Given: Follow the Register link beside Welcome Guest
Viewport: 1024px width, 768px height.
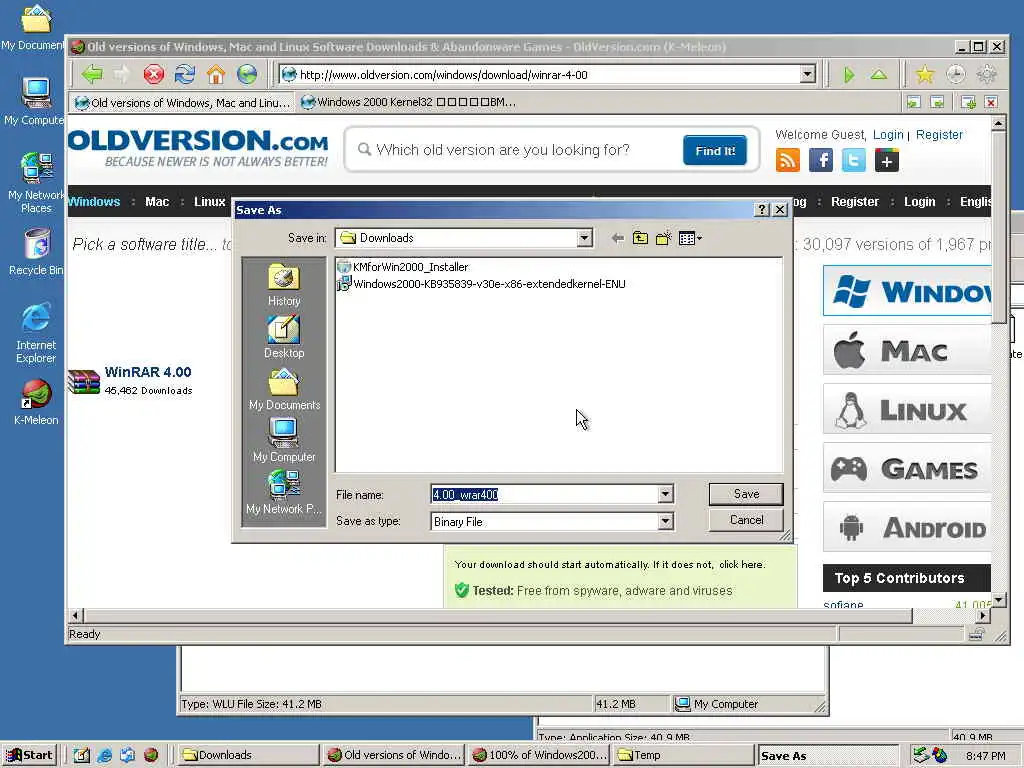Looking at the screenshot, I should pyautogui.click(x=939, y=135).
